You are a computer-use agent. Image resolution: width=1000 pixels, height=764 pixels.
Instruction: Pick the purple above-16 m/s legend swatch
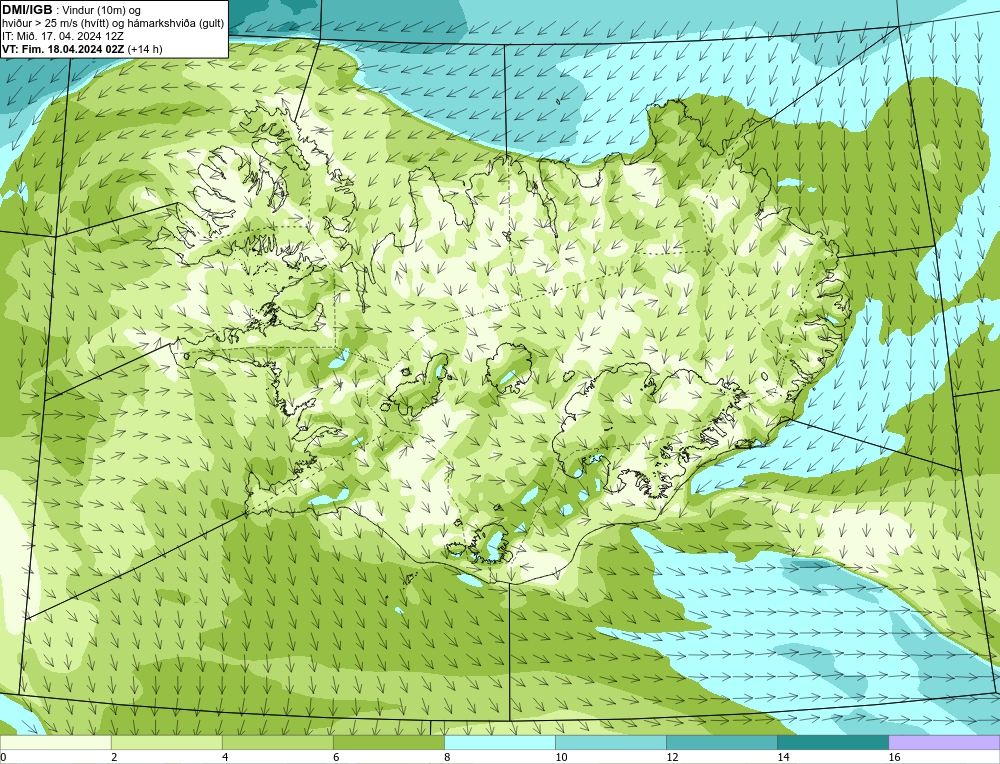(944, 742)
